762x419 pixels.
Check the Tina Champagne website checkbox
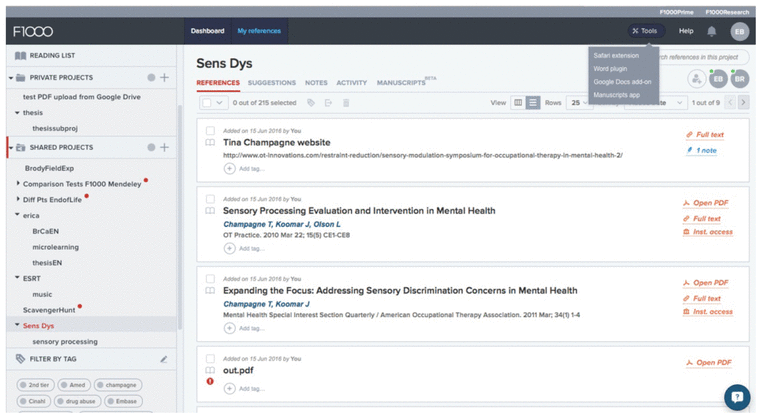(x=210, y=131)
